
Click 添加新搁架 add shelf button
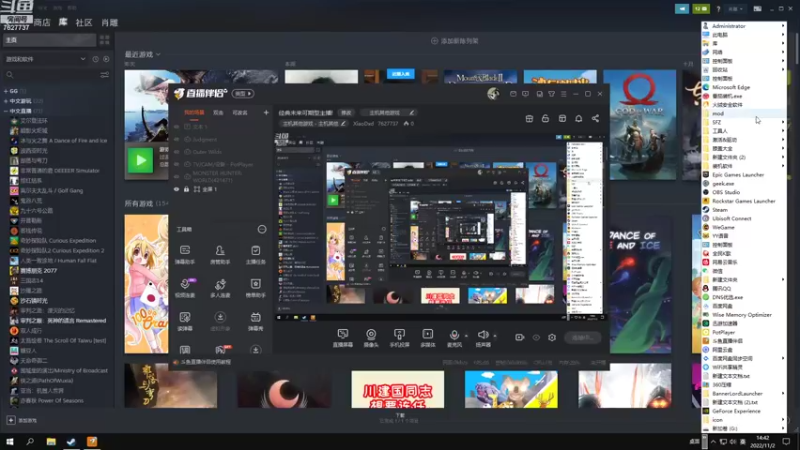pos(455,41)
